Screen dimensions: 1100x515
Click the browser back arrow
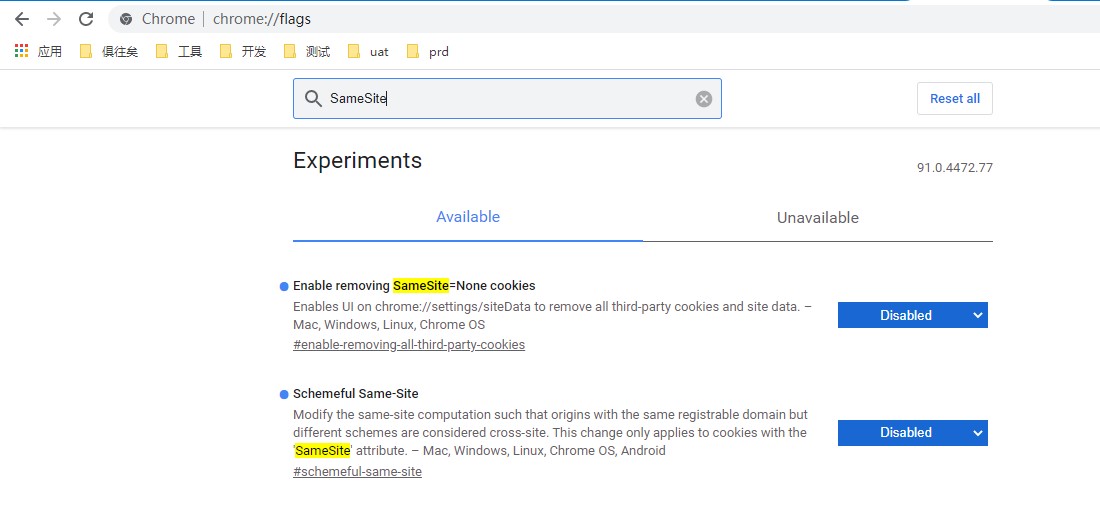coord(22,19)
